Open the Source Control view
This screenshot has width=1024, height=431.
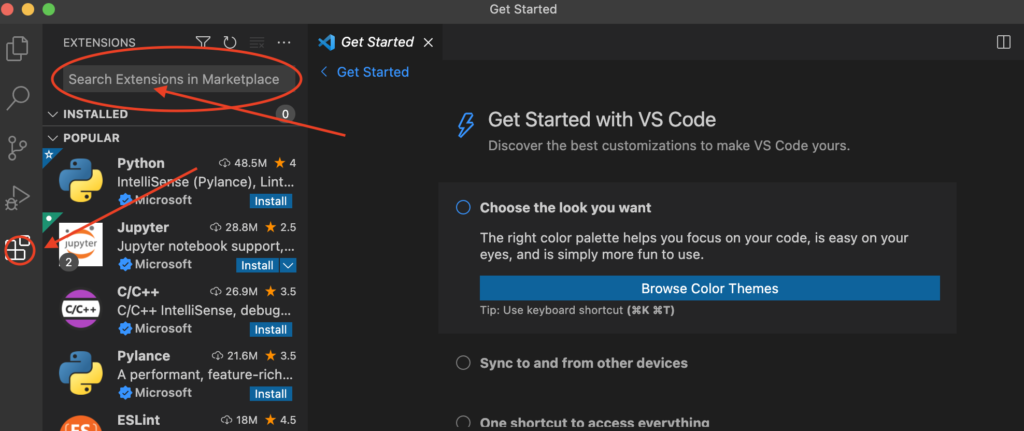pyautogui.click(x=18, y=148)
